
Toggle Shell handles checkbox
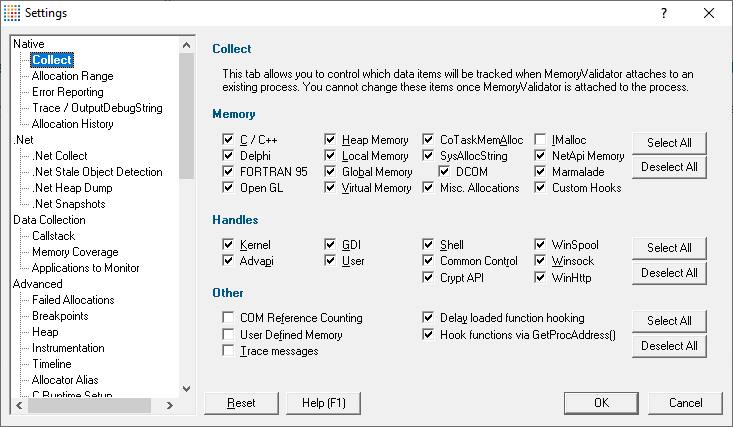428,245
